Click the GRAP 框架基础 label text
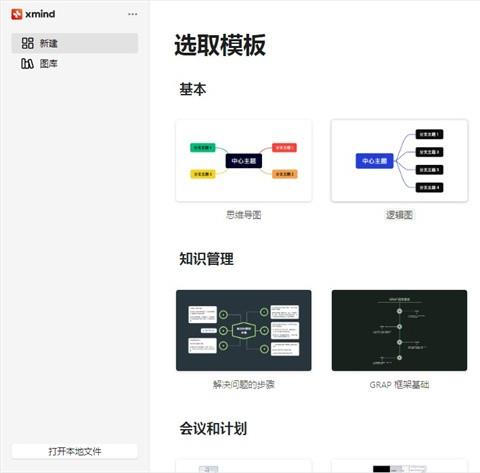The height and width of the screenshot is (473, 480). tap(399, 385)
